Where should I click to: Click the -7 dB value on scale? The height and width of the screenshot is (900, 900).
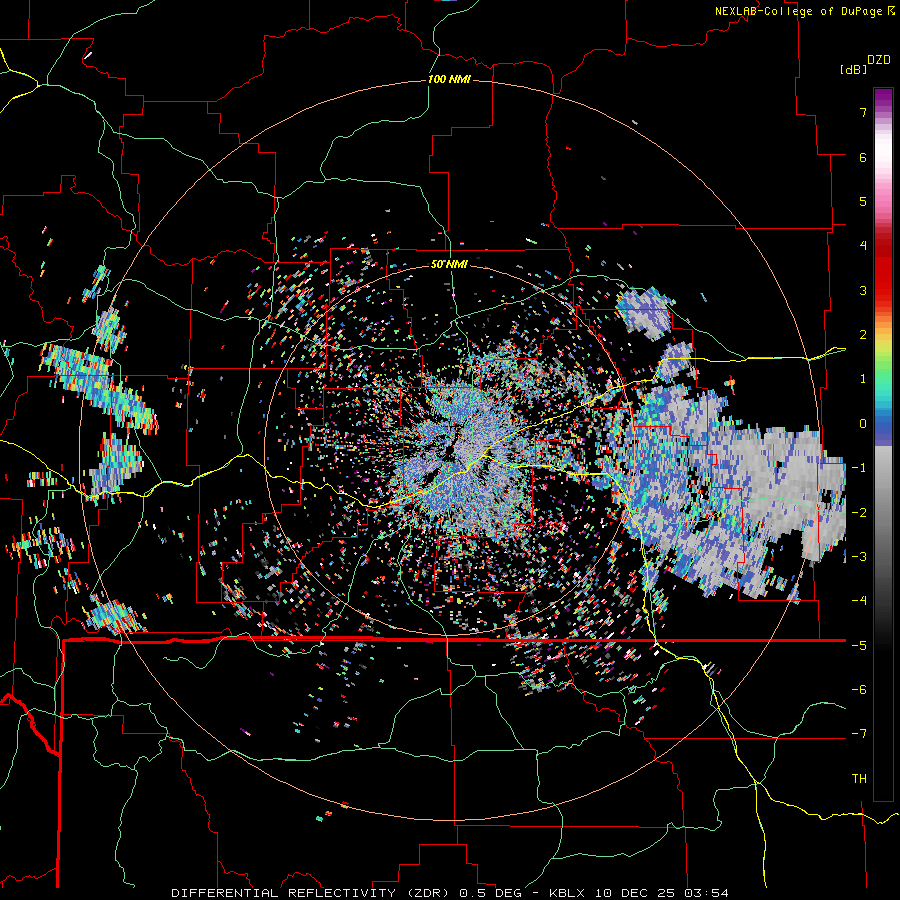(859, 734)
